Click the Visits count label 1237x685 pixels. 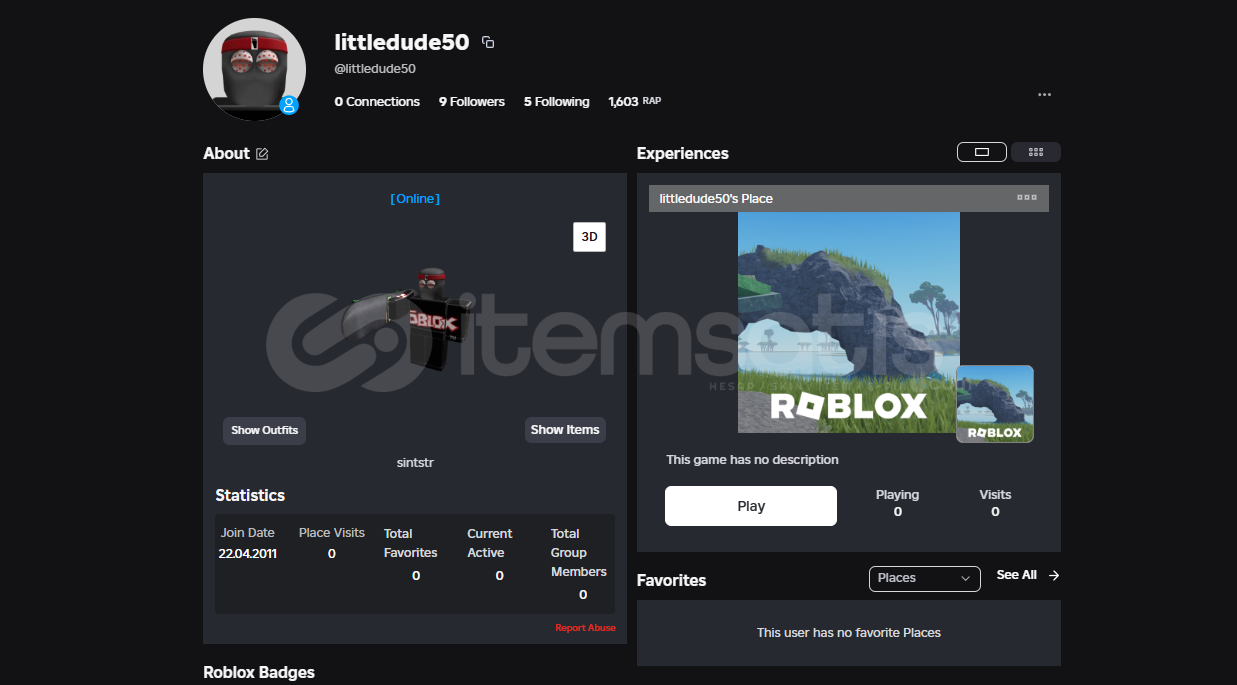pyautogui.click(x=995, y=495)
